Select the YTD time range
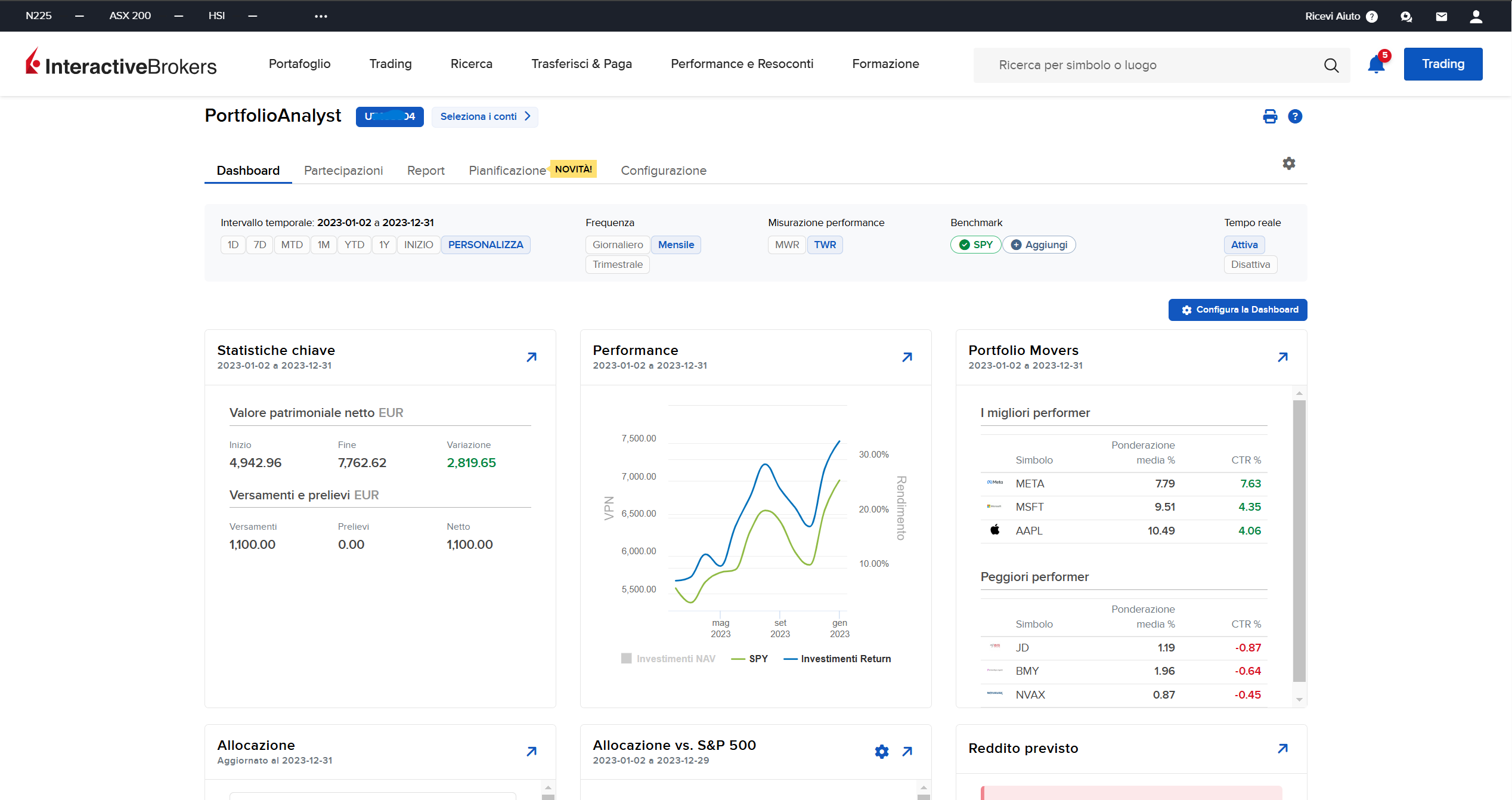Image resolution: width=1512 pixels, height=800 pixels. click(x=354, y=245)
